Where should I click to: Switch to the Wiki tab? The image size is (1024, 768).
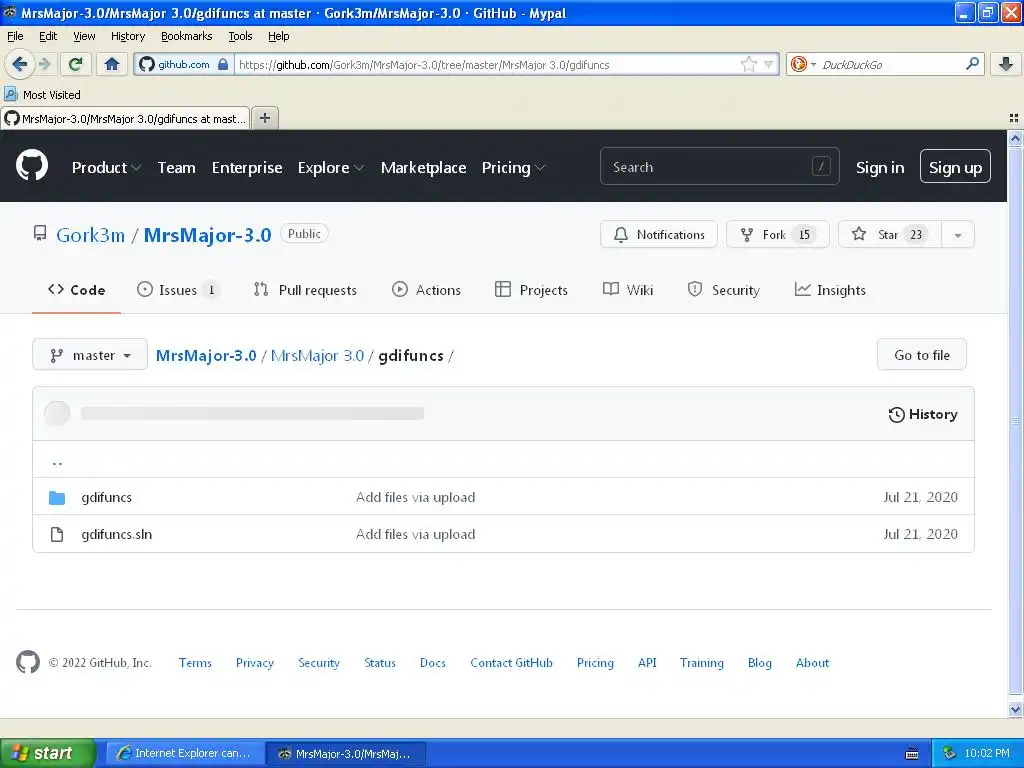coord(628,290)
